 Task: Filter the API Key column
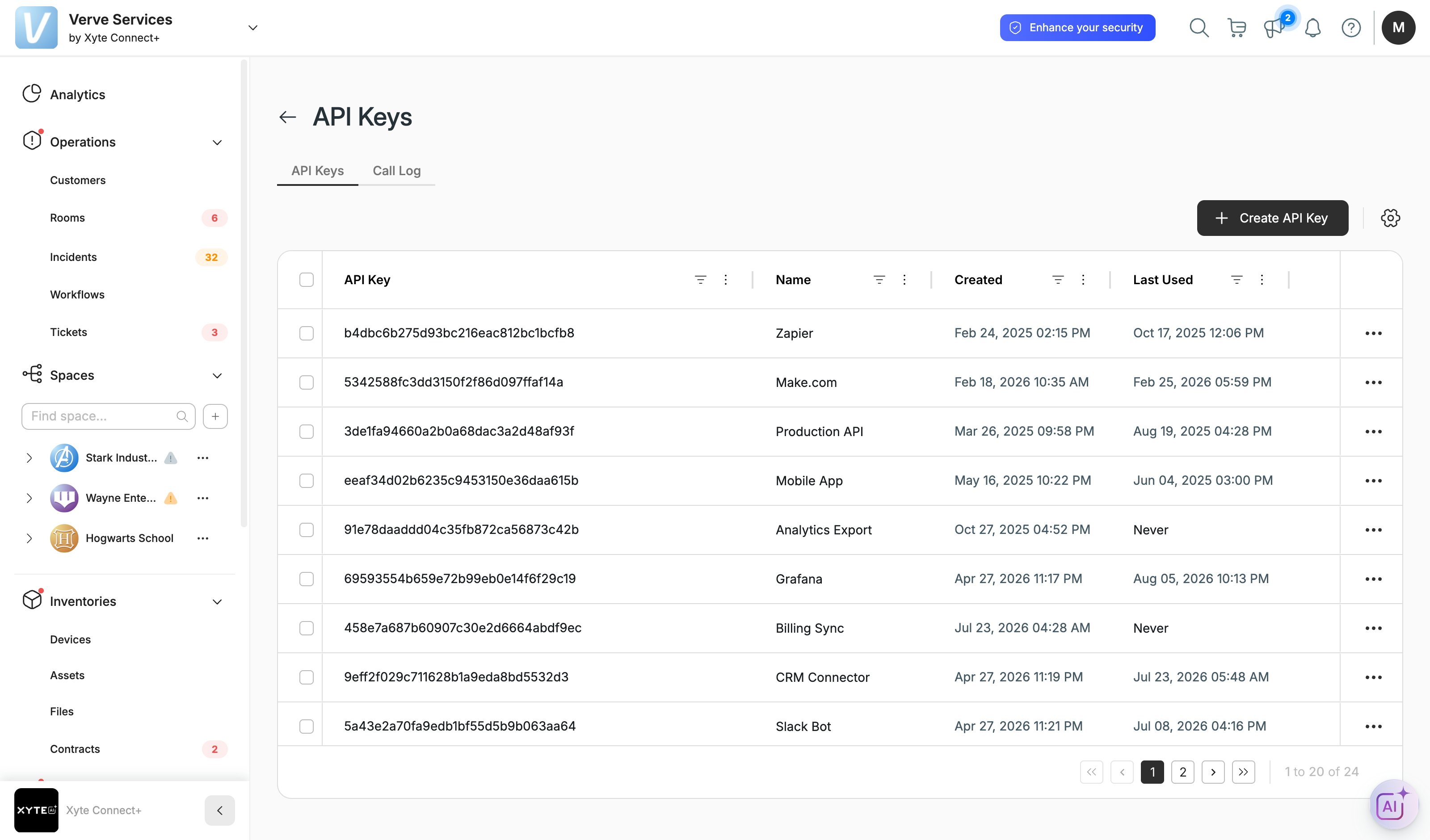700,280
